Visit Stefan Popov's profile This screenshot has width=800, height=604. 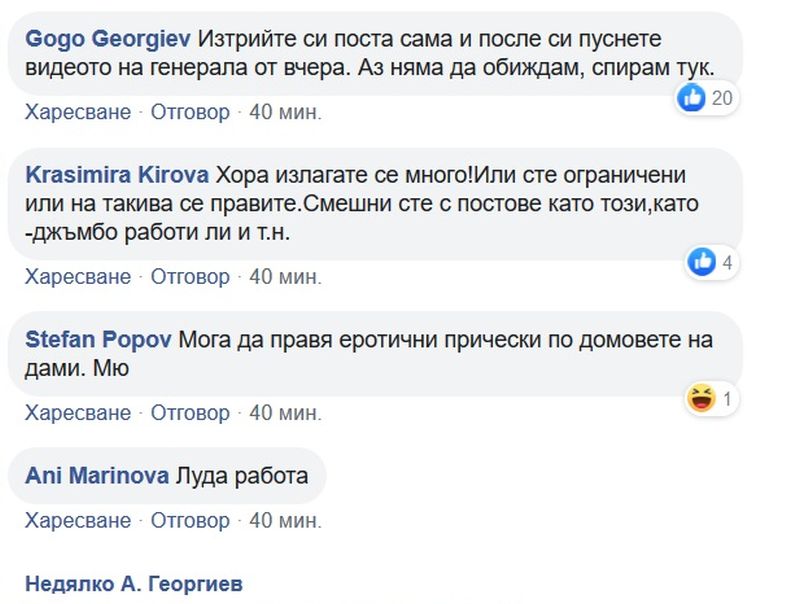tap(98, 340)
